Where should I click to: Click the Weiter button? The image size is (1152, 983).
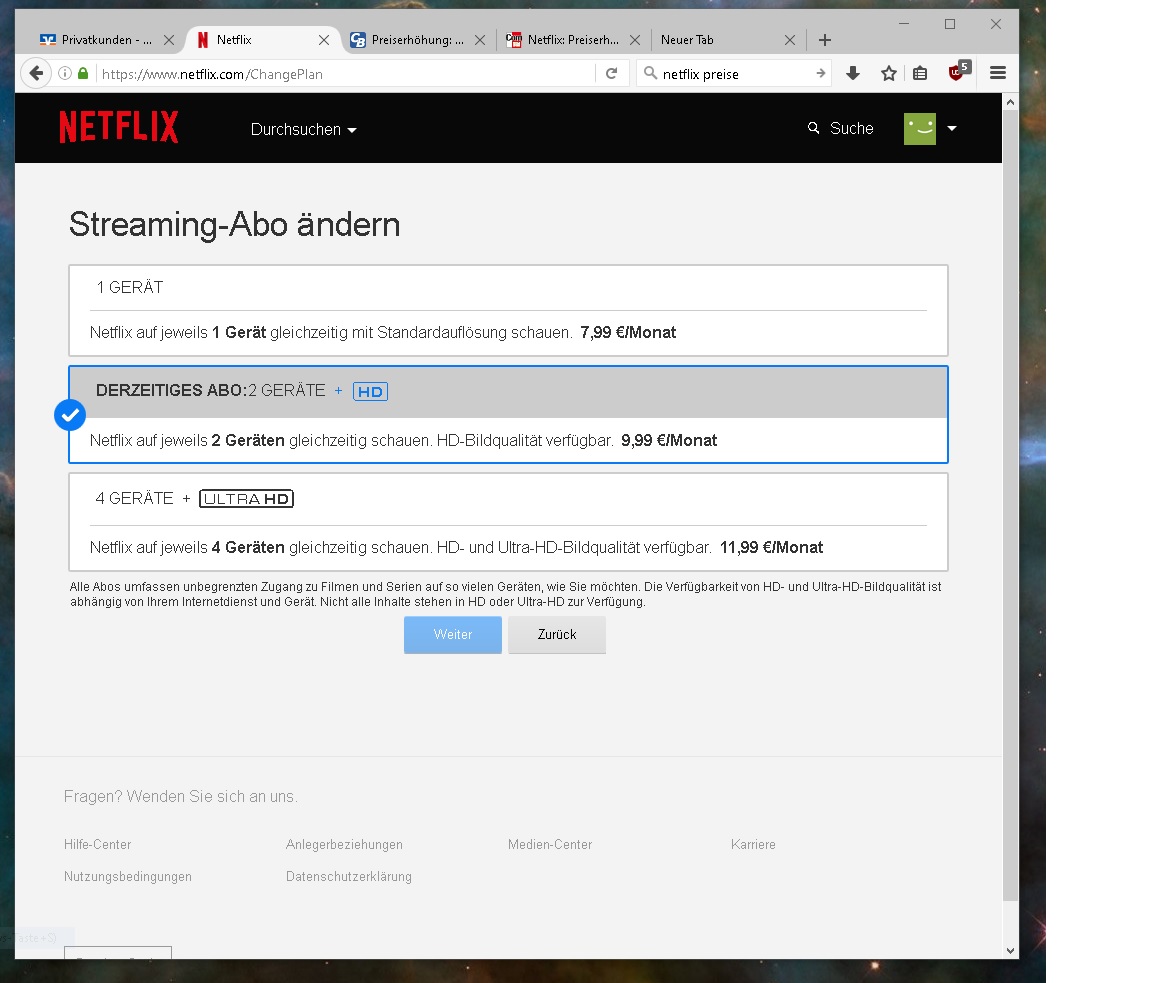coord(453,634)
